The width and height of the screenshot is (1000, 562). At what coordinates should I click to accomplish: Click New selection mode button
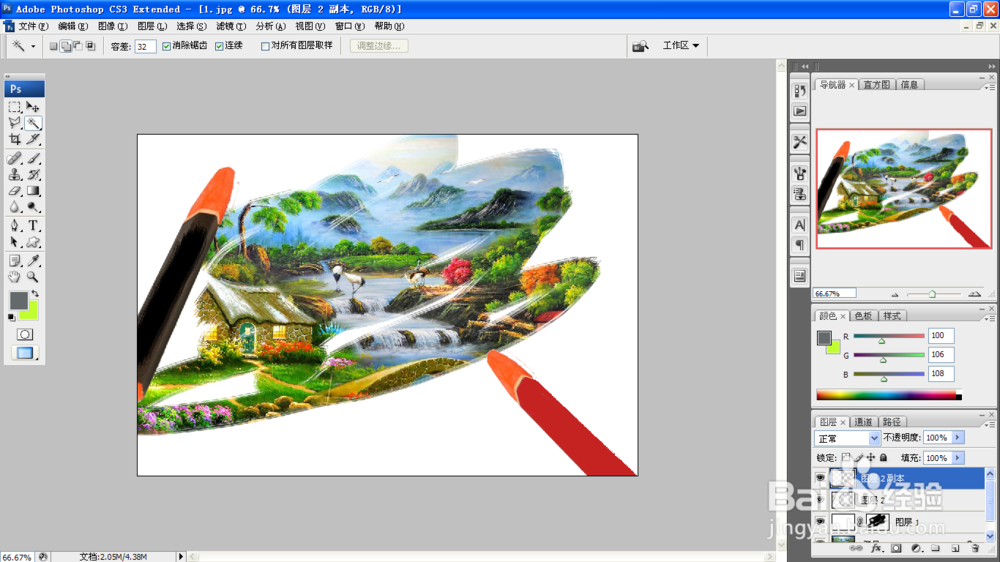click(x=54, y=46)
